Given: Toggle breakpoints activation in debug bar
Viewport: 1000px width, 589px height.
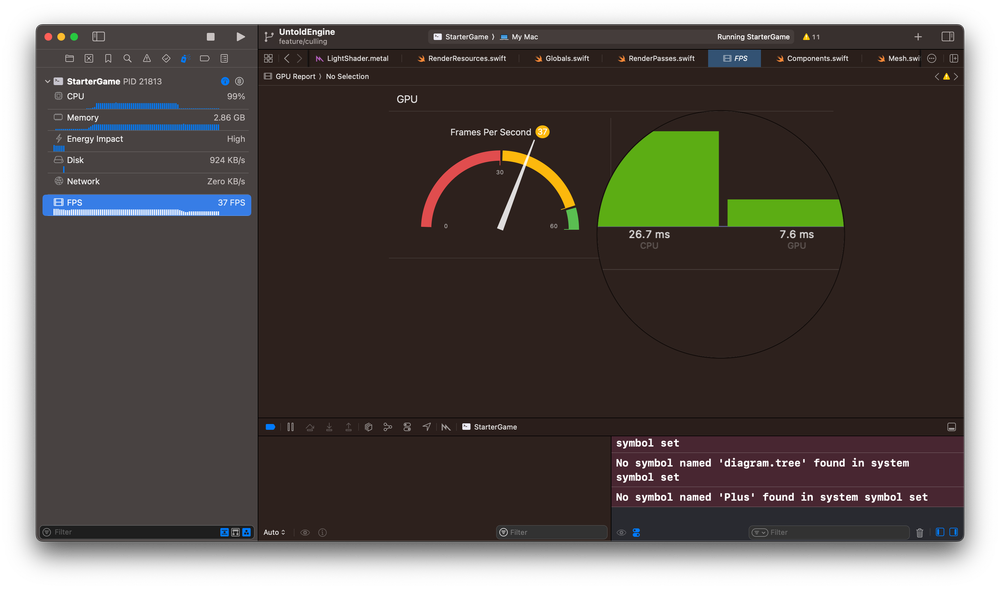Looking at the screenshot, I should coord(270,427).
